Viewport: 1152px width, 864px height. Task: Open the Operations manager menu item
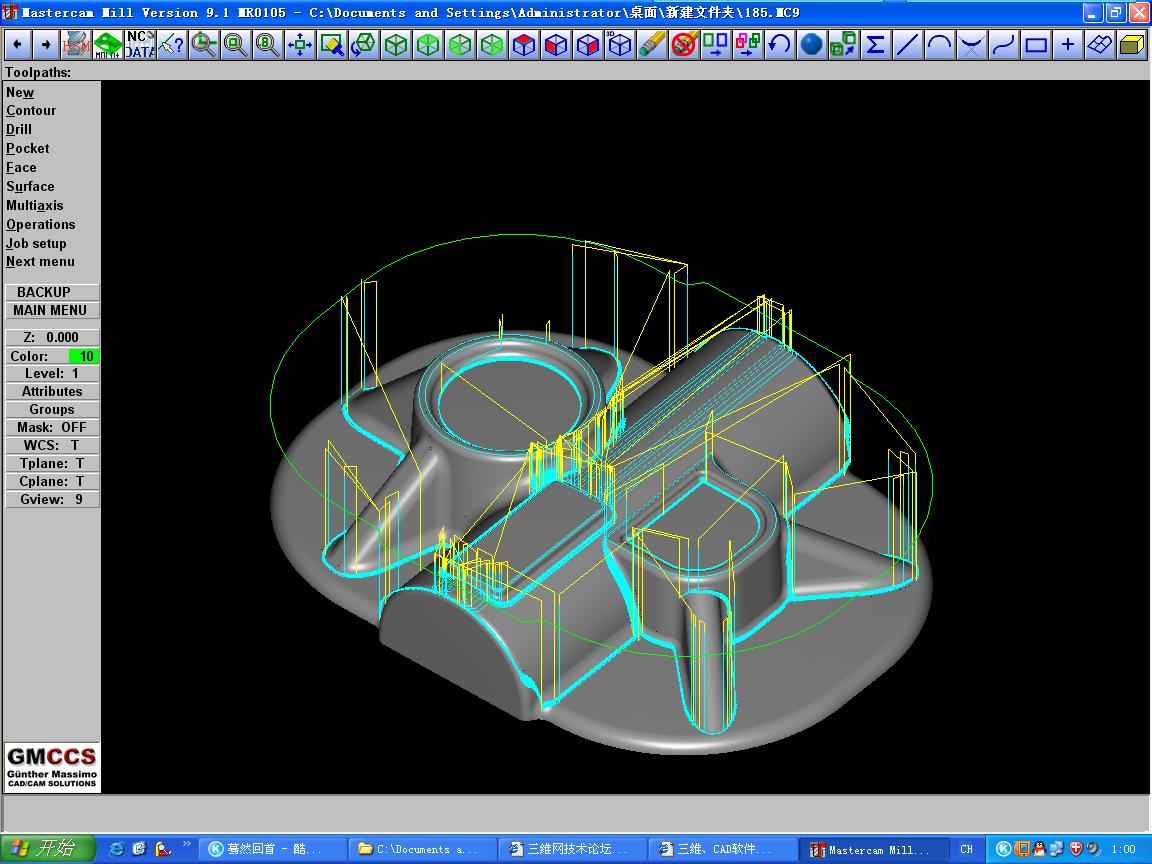click(x=40, y=225)
